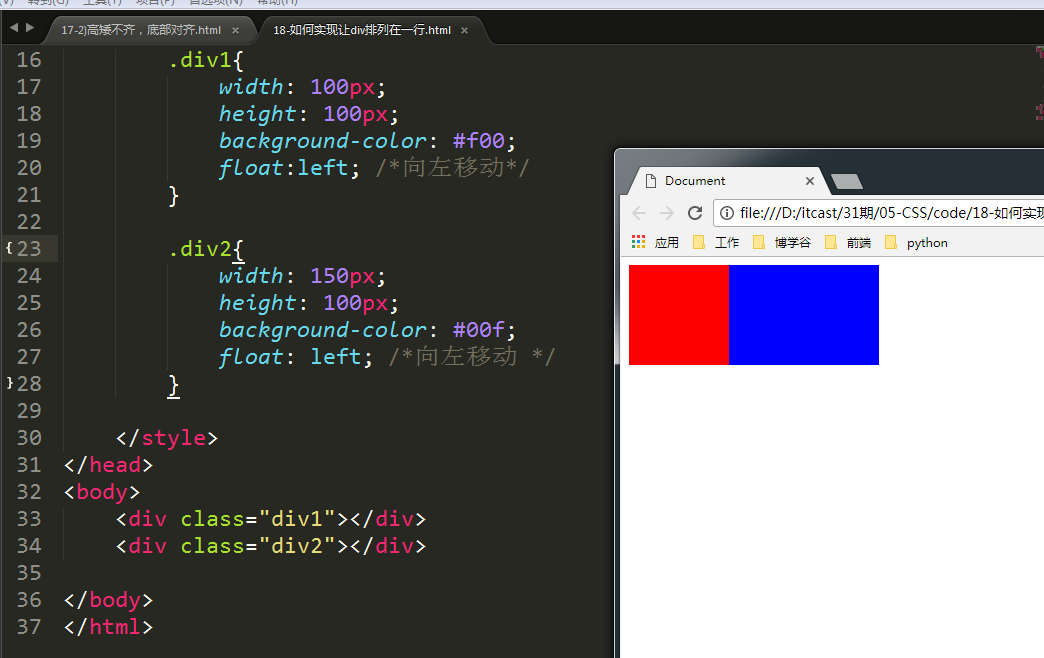The image size is (1044, 658).
Task: Open a new tab in Chrome
Action: pos(846,181)
